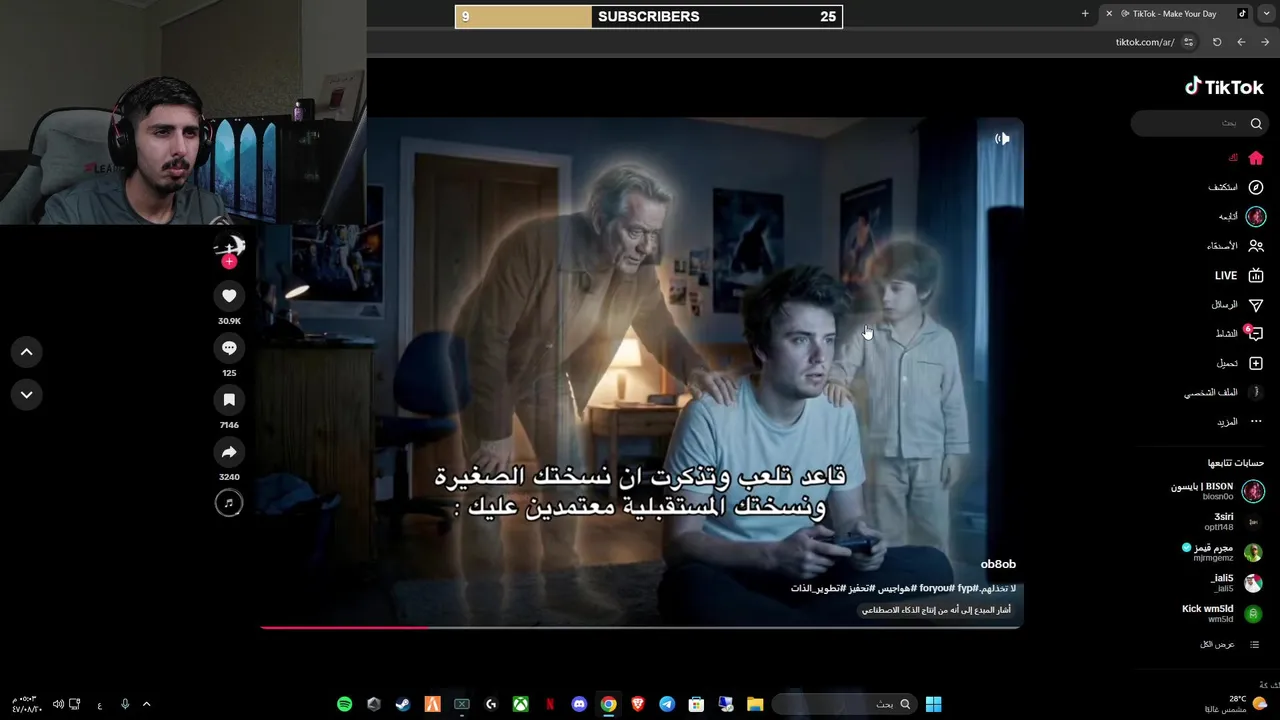1280x720 pixels.
Task: Open the 3siri followed account
Action: click(x=1234, y=521)
